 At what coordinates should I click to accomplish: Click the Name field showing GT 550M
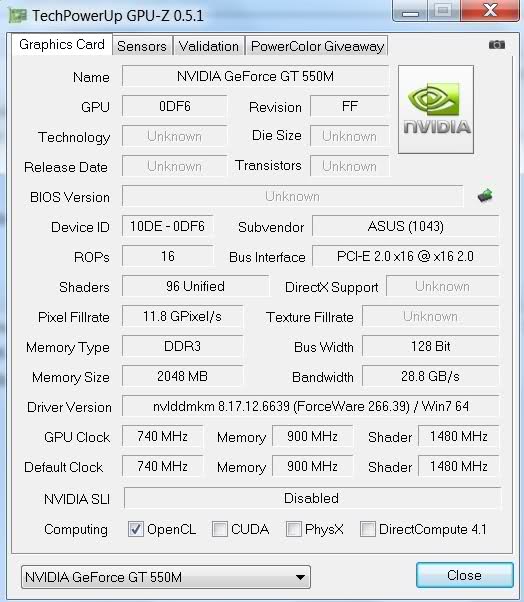(255, 76)
